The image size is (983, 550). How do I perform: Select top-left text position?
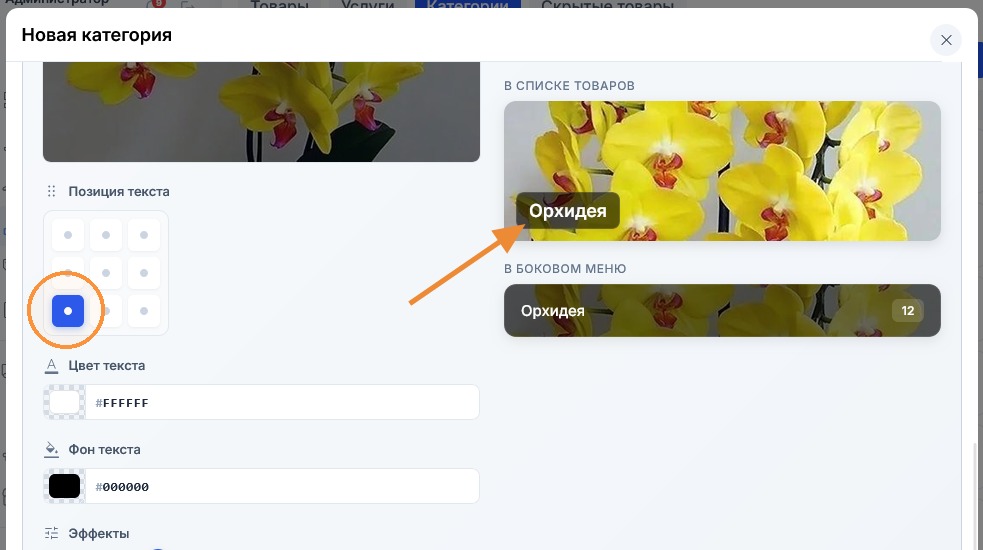tap(68, 235)
